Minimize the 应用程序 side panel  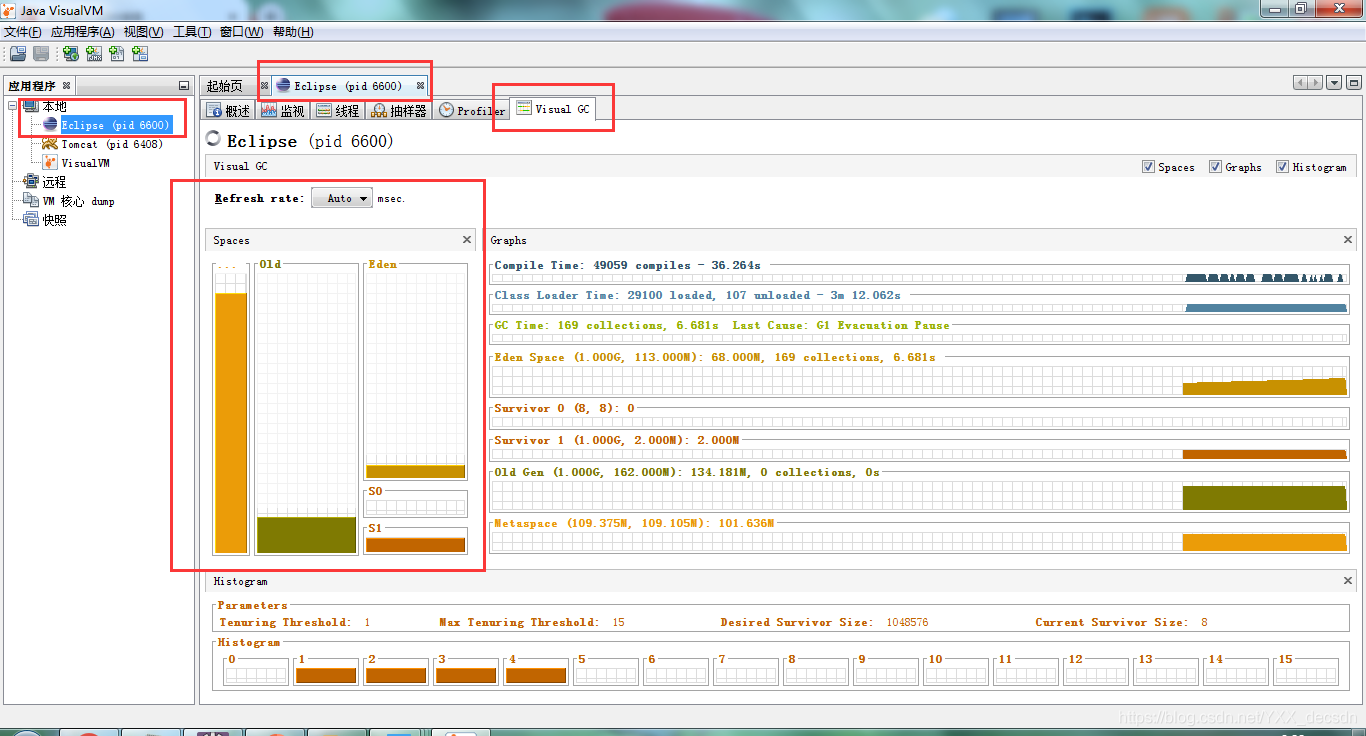click(x=183, y=86)
